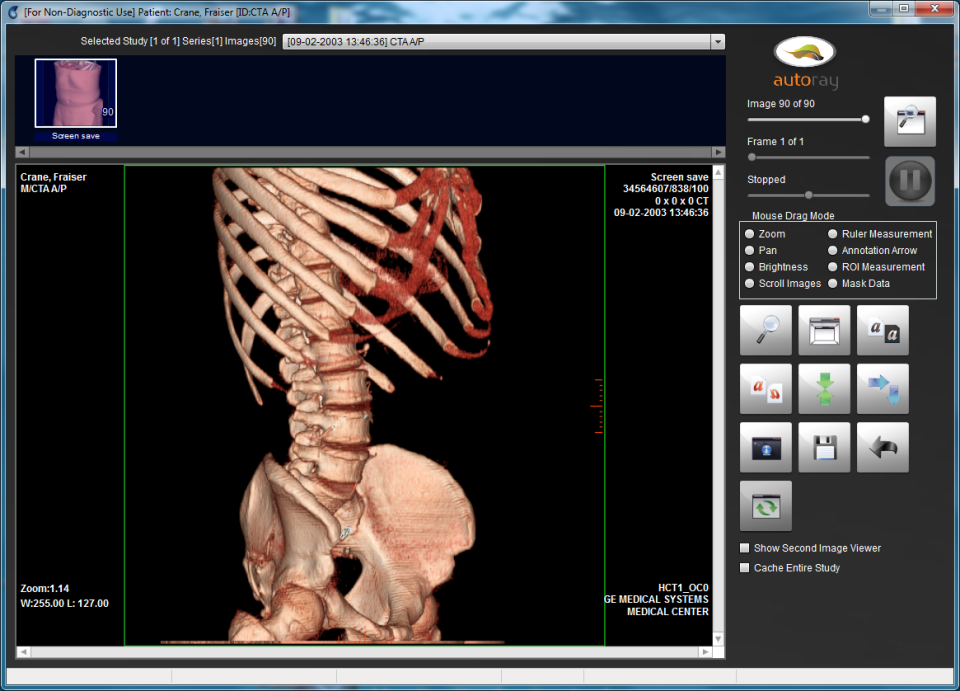Image resolution: width=960 pixels, height=691 pixels.
Task: Open the magnifier preview window button
Action: [x=909, y=120]
